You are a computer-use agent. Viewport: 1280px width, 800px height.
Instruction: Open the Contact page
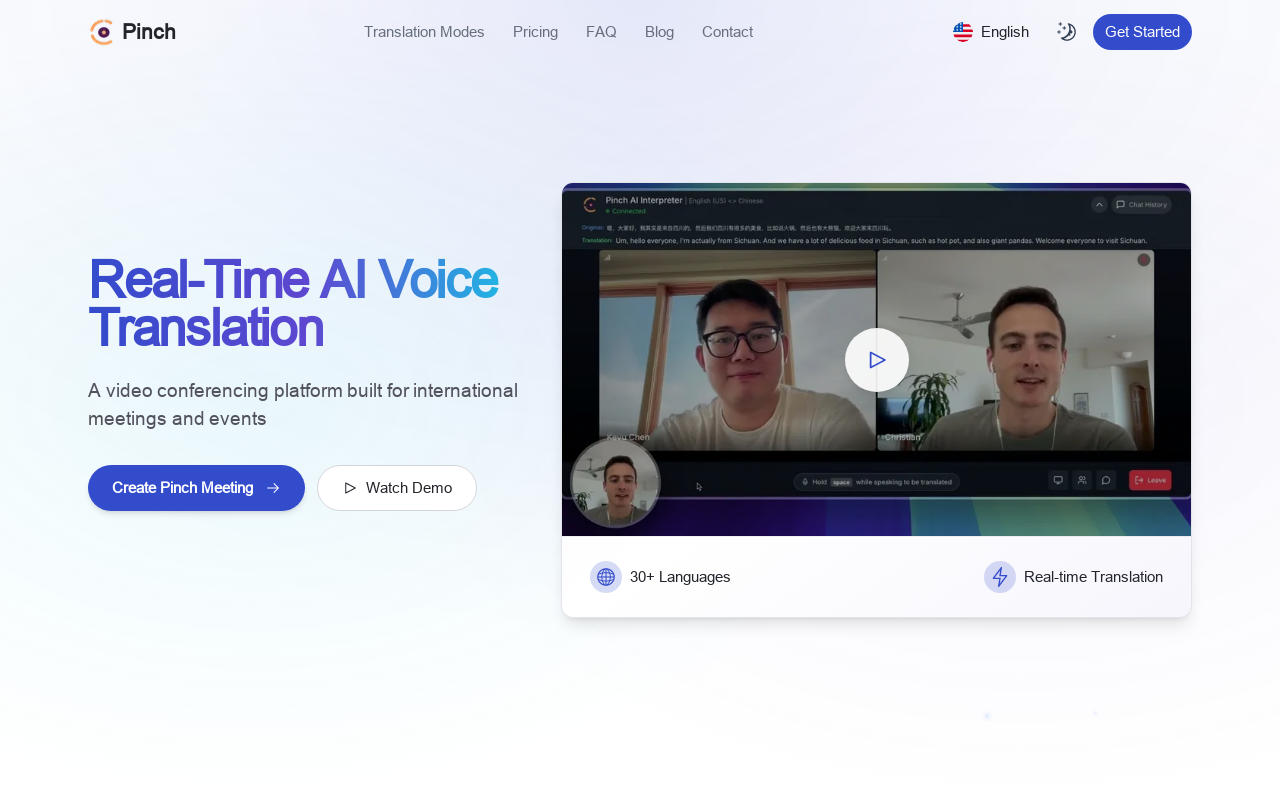(x=727, y=32)
